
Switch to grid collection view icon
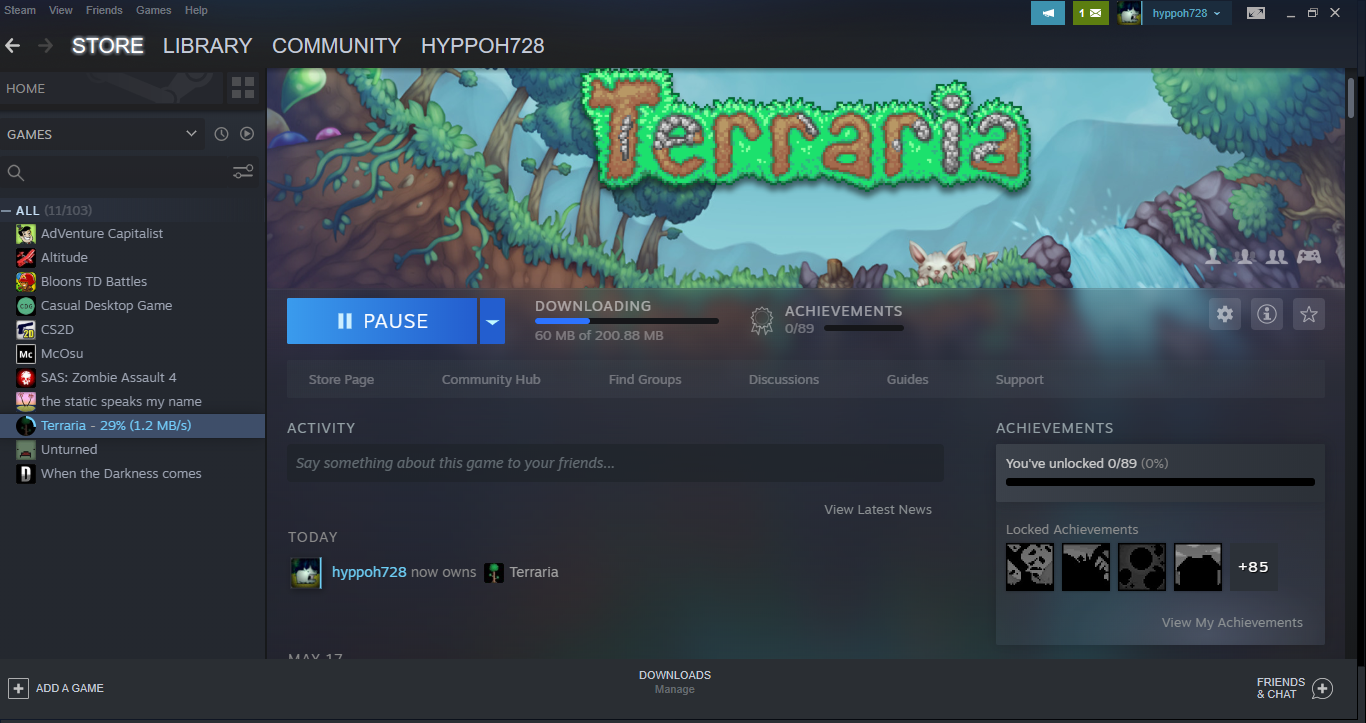coord(243,87)
